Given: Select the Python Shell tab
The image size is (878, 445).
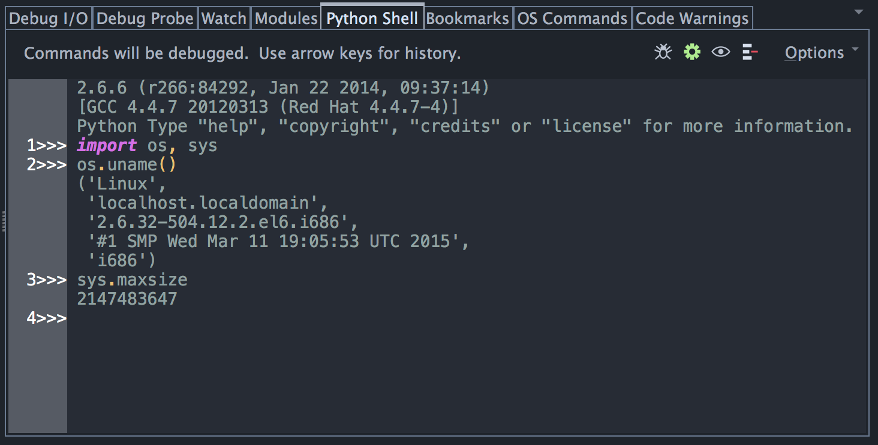Looking at the screenshot, I should pyautogui.click(x=372, y=18).
